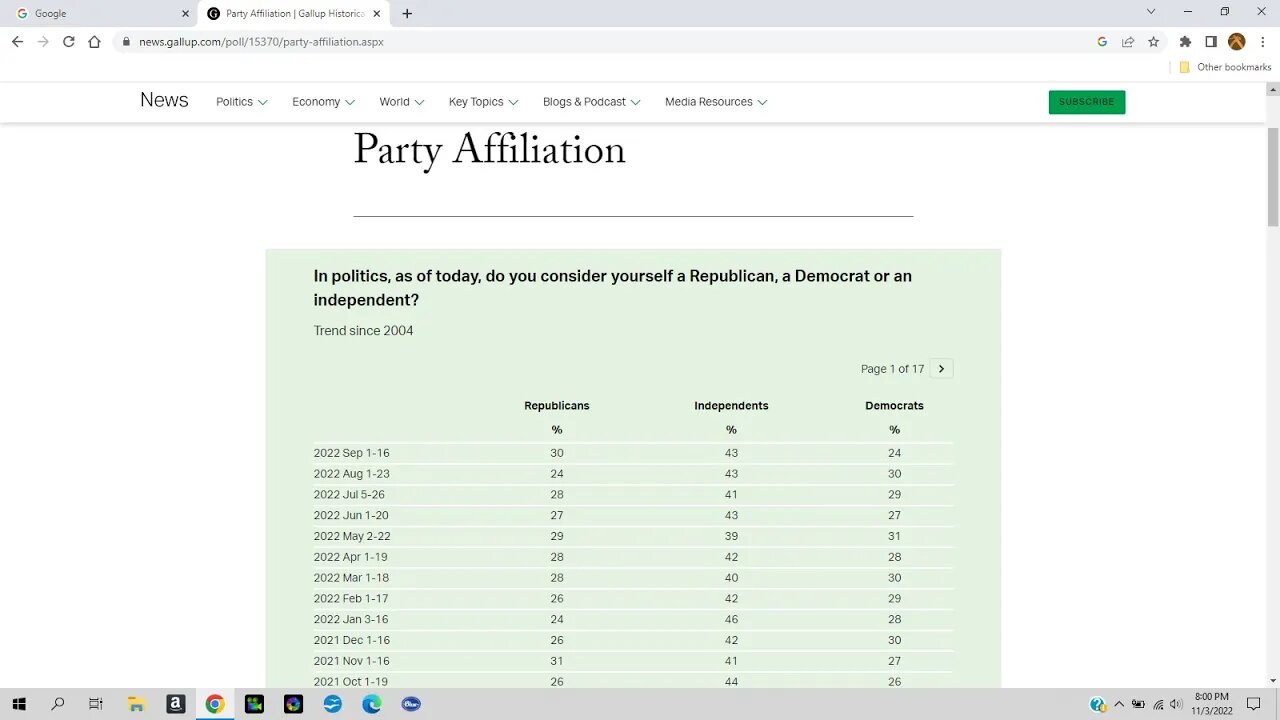Bookmark this page with the star icon
1280x720 pixels.
click(x=1153, y=42)
